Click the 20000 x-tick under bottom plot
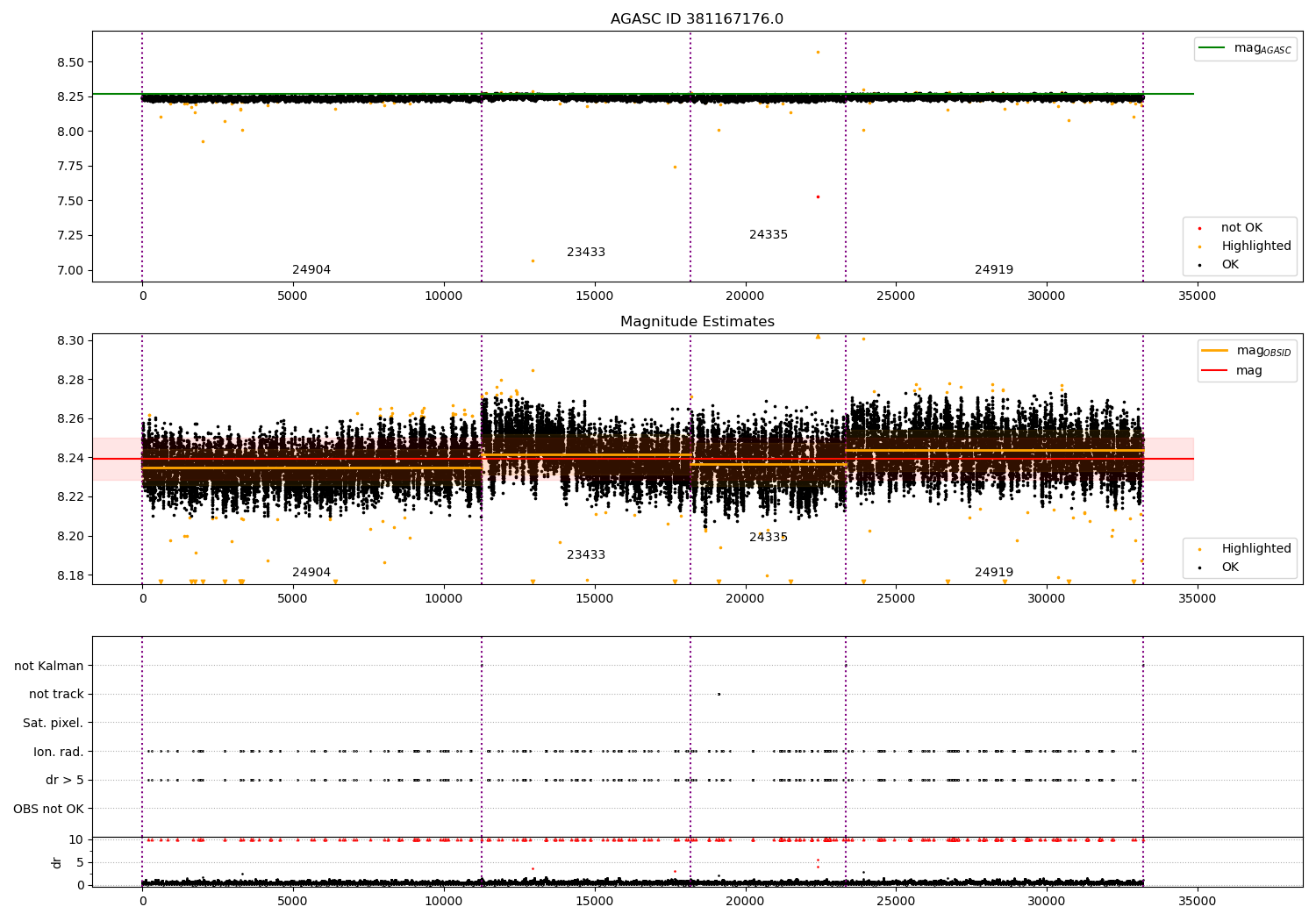1316x921 pixels. tap(745, 902)
